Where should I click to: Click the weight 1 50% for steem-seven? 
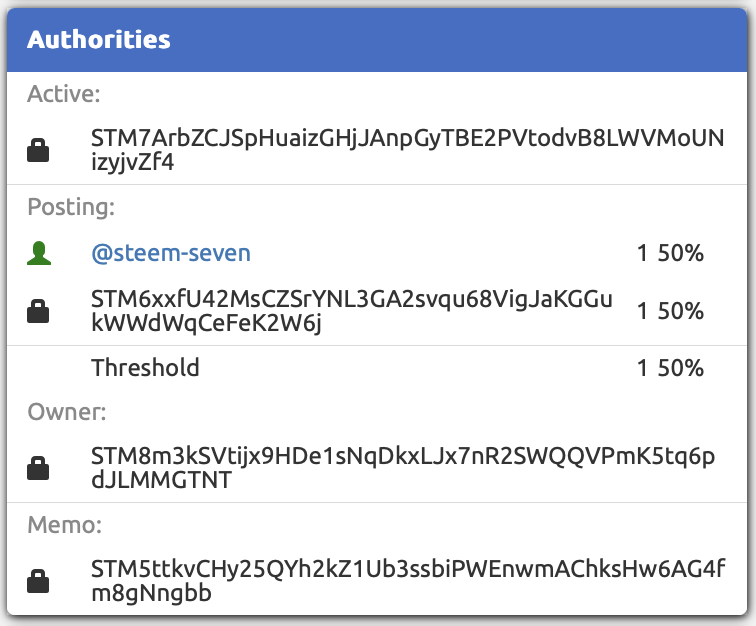(x=670, y=254)
